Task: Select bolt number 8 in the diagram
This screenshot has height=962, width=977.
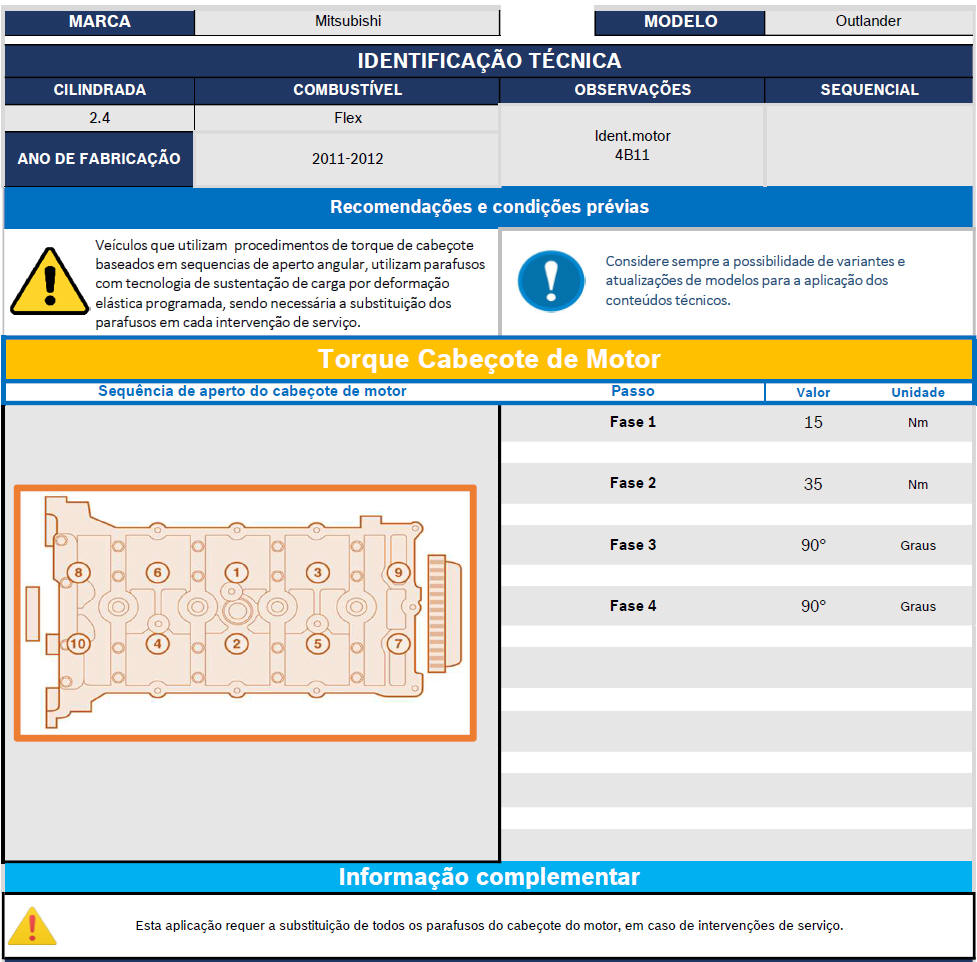Action: 78,573
